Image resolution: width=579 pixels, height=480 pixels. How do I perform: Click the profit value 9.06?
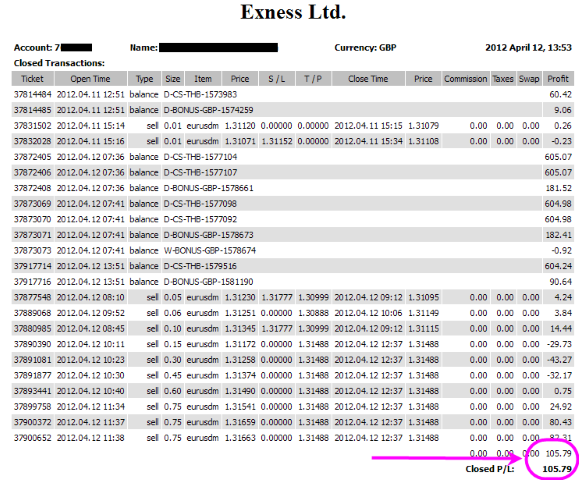(x=563, y=110)
